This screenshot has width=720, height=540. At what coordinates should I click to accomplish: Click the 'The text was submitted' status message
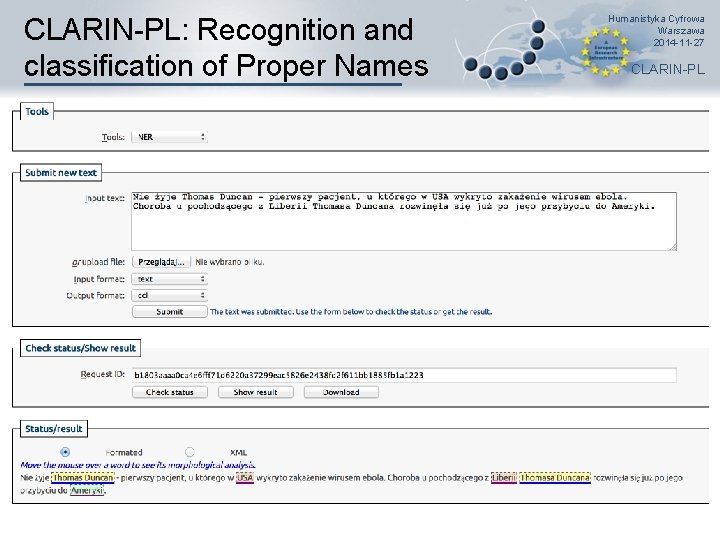click(351, 311)
